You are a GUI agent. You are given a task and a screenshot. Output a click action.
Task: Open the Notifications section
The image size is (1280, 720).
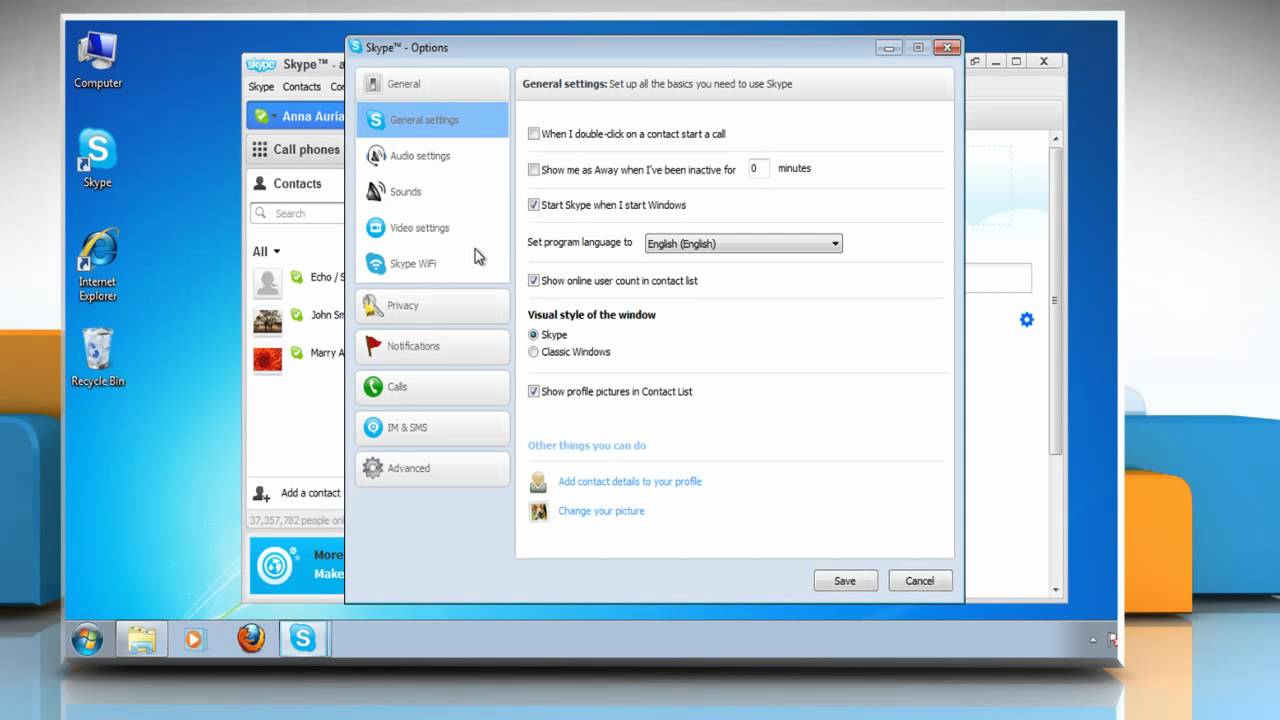[413, 345]
